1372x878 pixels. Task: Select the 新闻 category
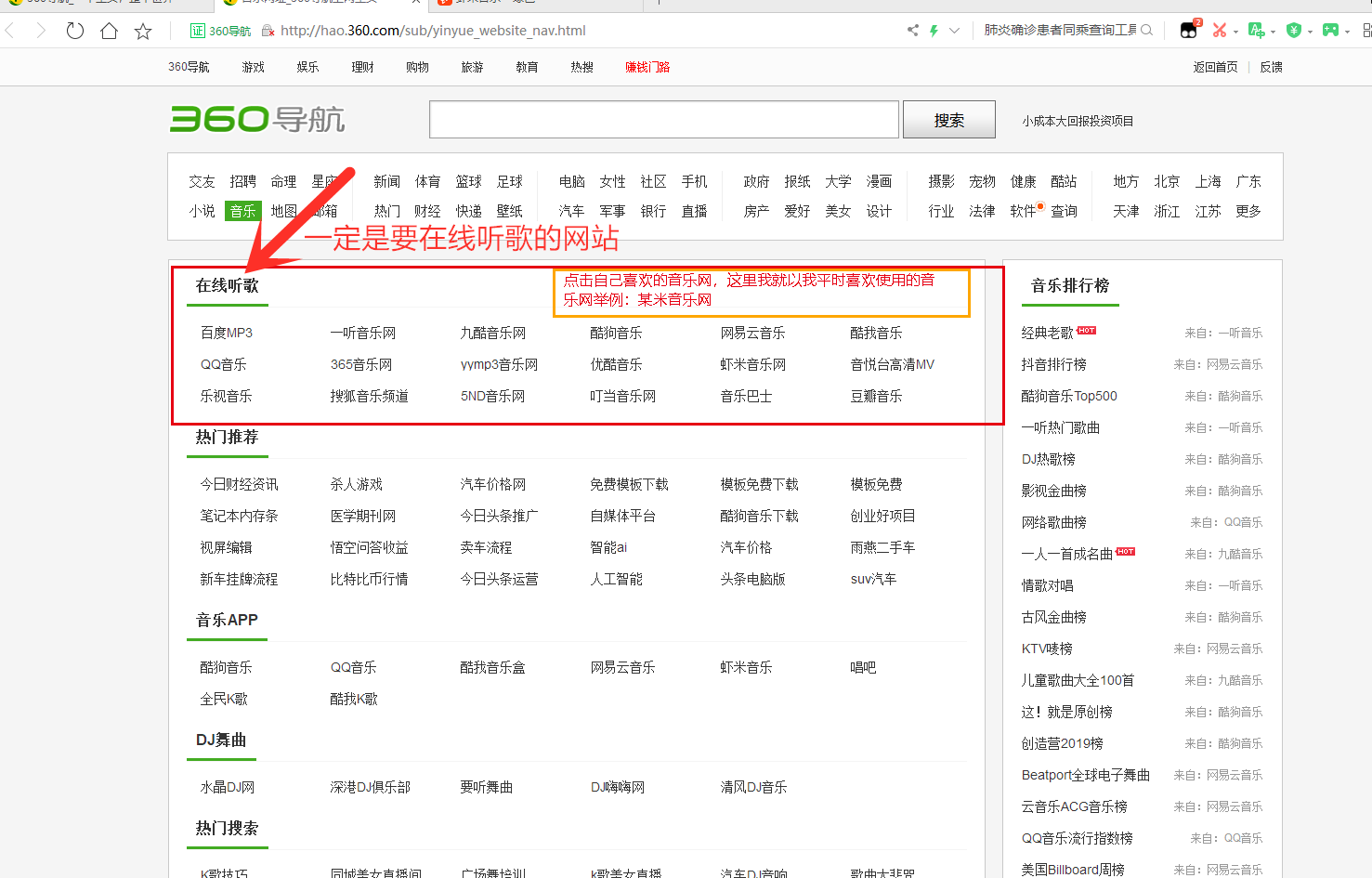pyautogui.click(x=387, y=181)
